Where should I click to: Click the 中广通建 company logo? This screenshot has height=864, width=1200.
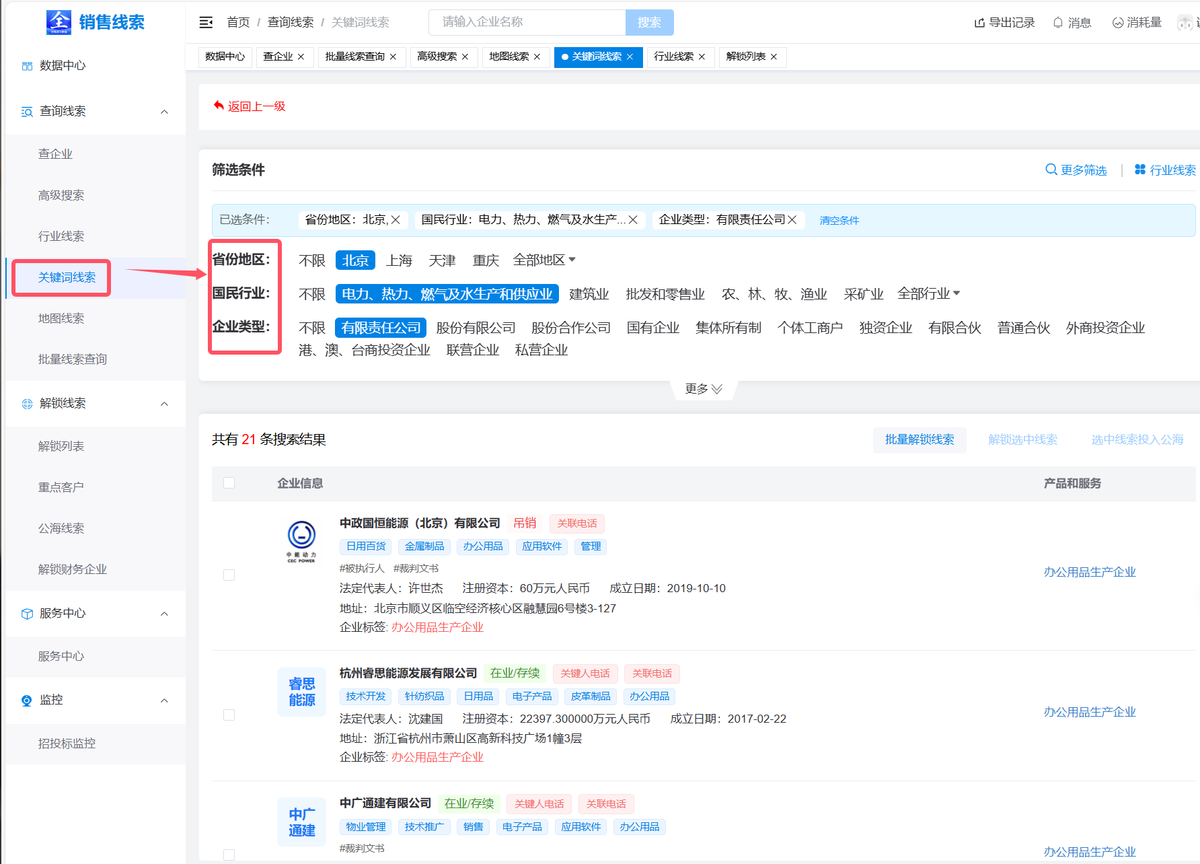pos(301,822)
